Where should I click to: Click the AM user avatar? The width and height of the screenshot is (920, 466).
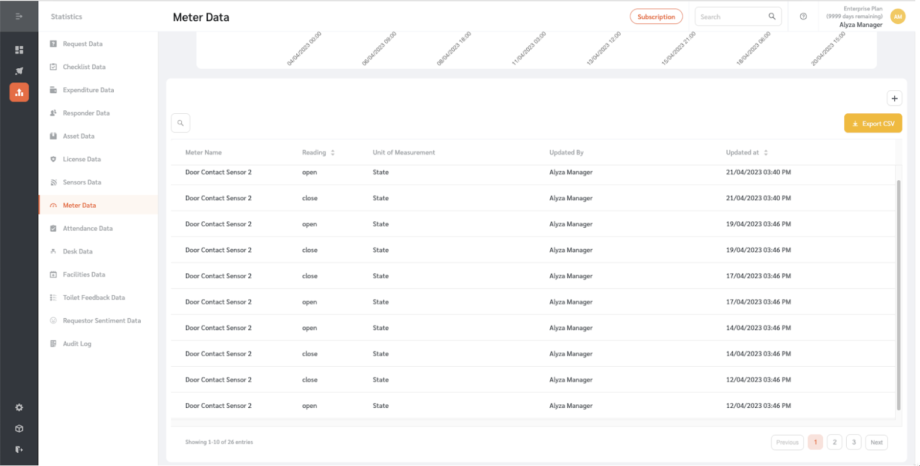(898, 16)
